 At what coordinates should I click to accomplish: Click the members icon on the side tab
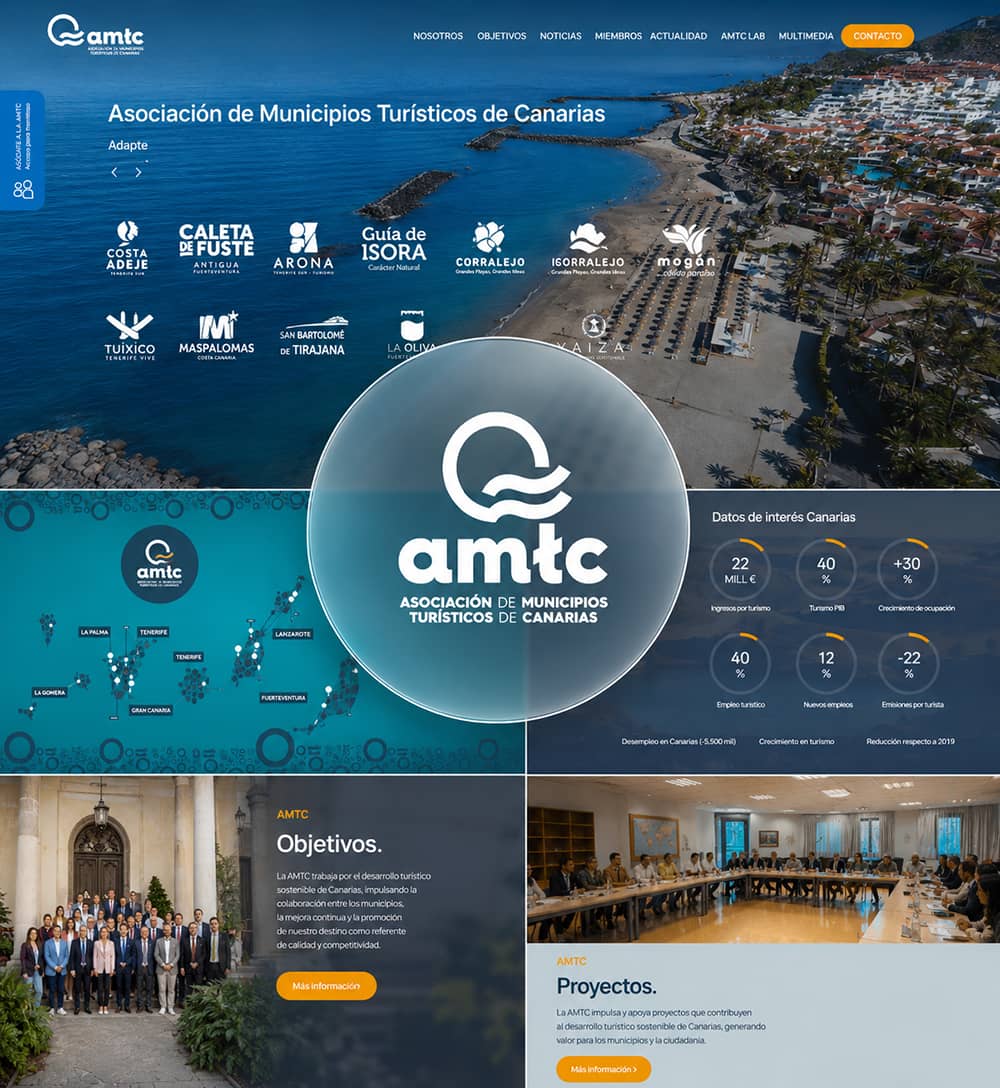click(24, 189)
